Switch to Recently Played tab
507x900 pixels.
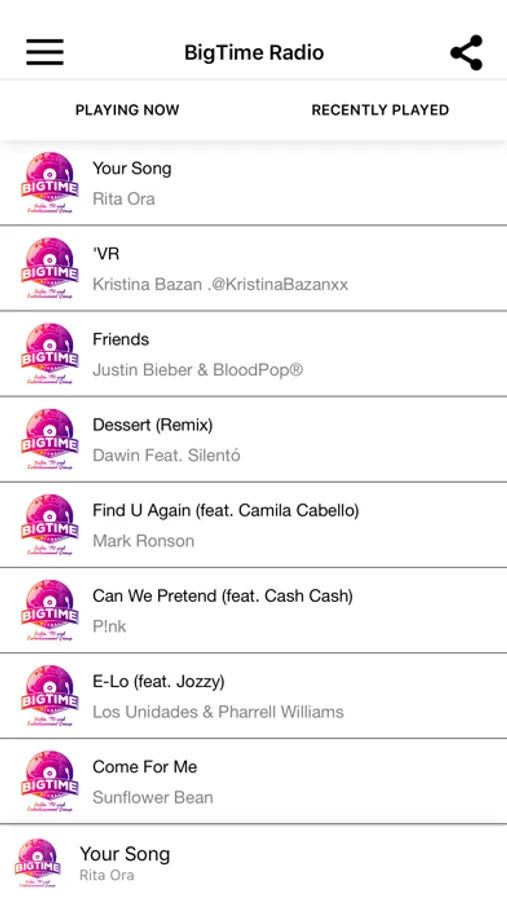coord(380,110)
